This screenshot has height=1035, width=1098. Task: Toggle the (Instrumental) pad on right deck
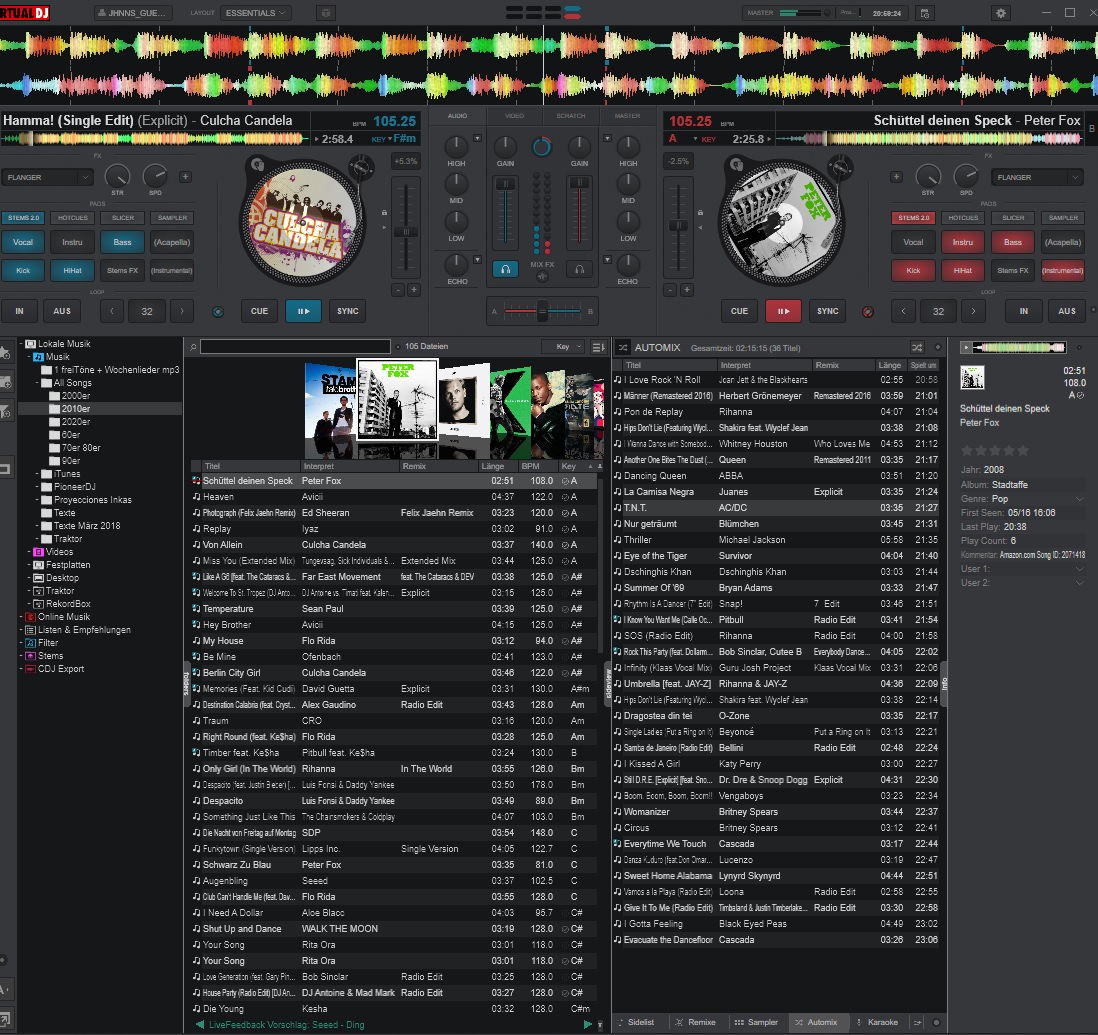1062,270
